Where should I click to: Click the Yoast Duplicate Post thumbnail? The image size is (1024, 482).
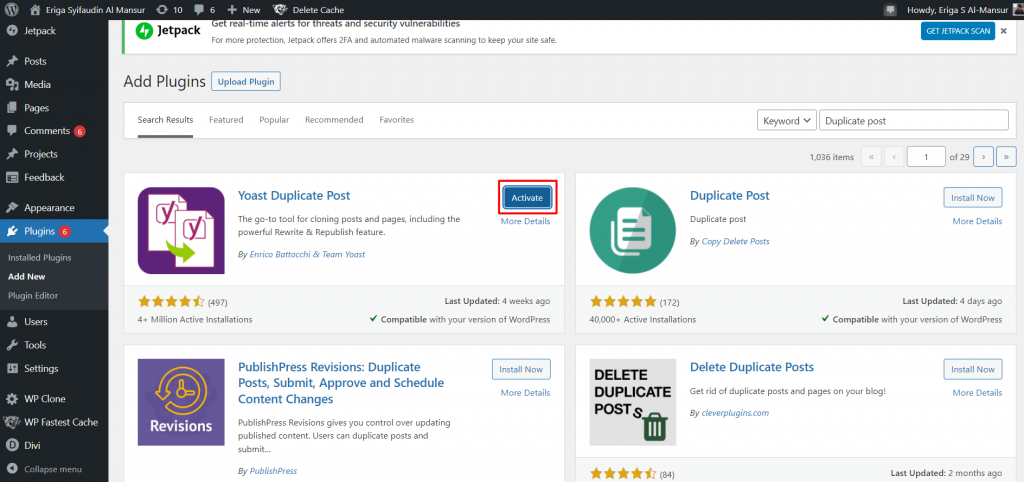[181, 231]
